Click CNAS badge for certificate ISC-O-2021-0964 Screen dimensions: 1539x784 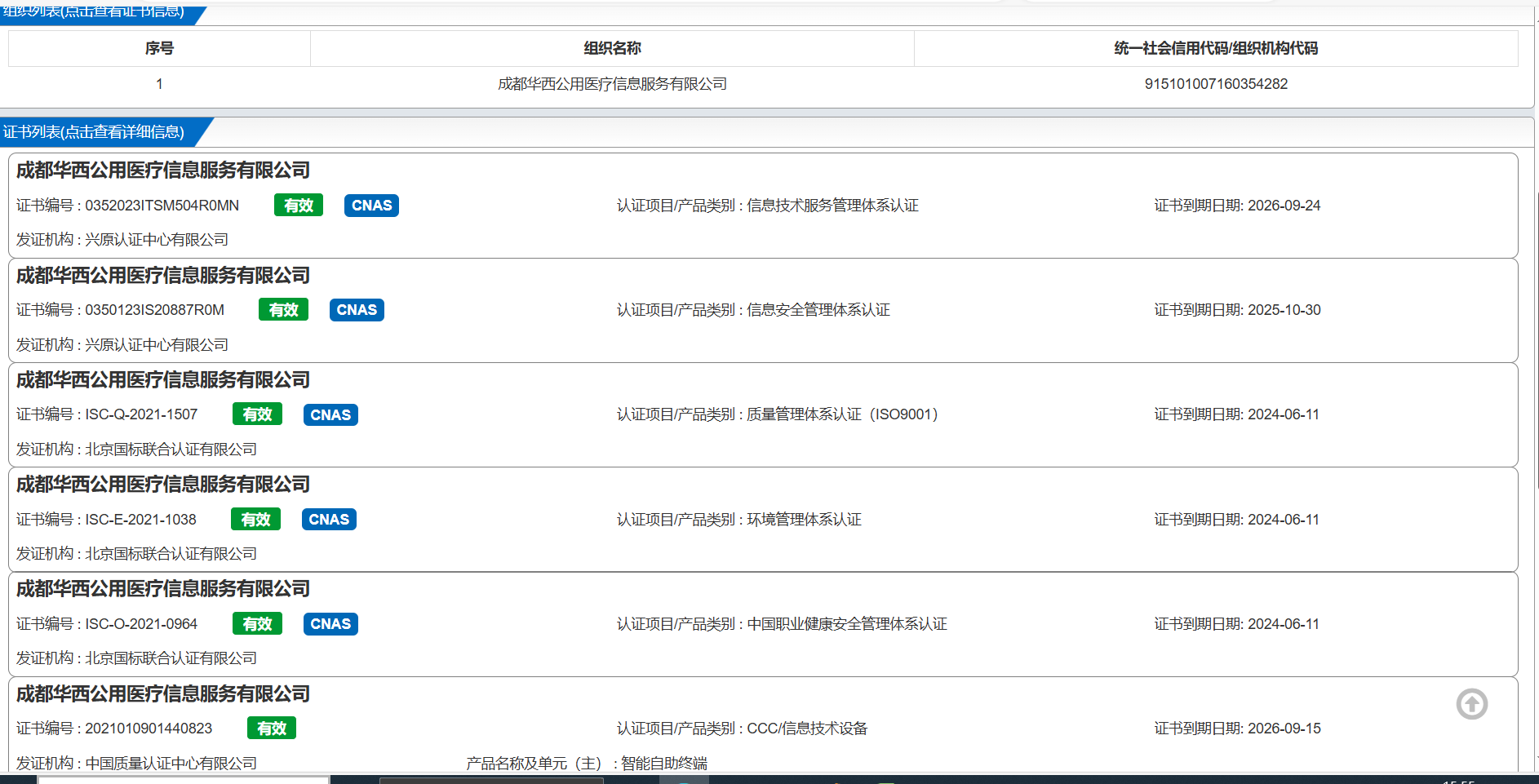pyautogui.click(x=330, y=624)
